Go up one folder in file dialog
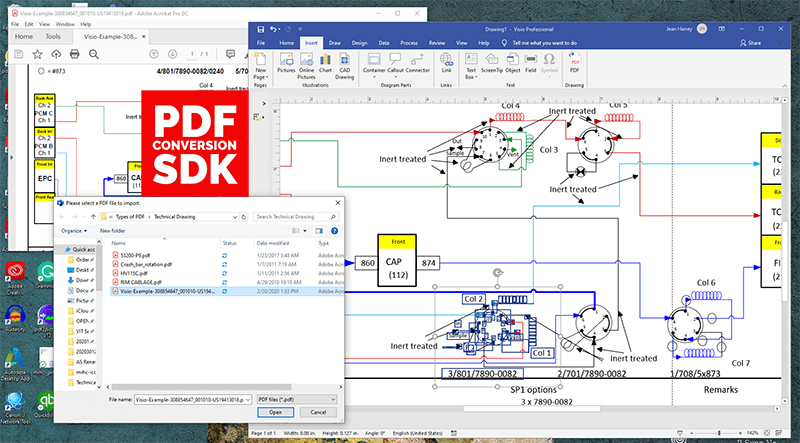This screenshot has height=443, width=800. (93, 217)
